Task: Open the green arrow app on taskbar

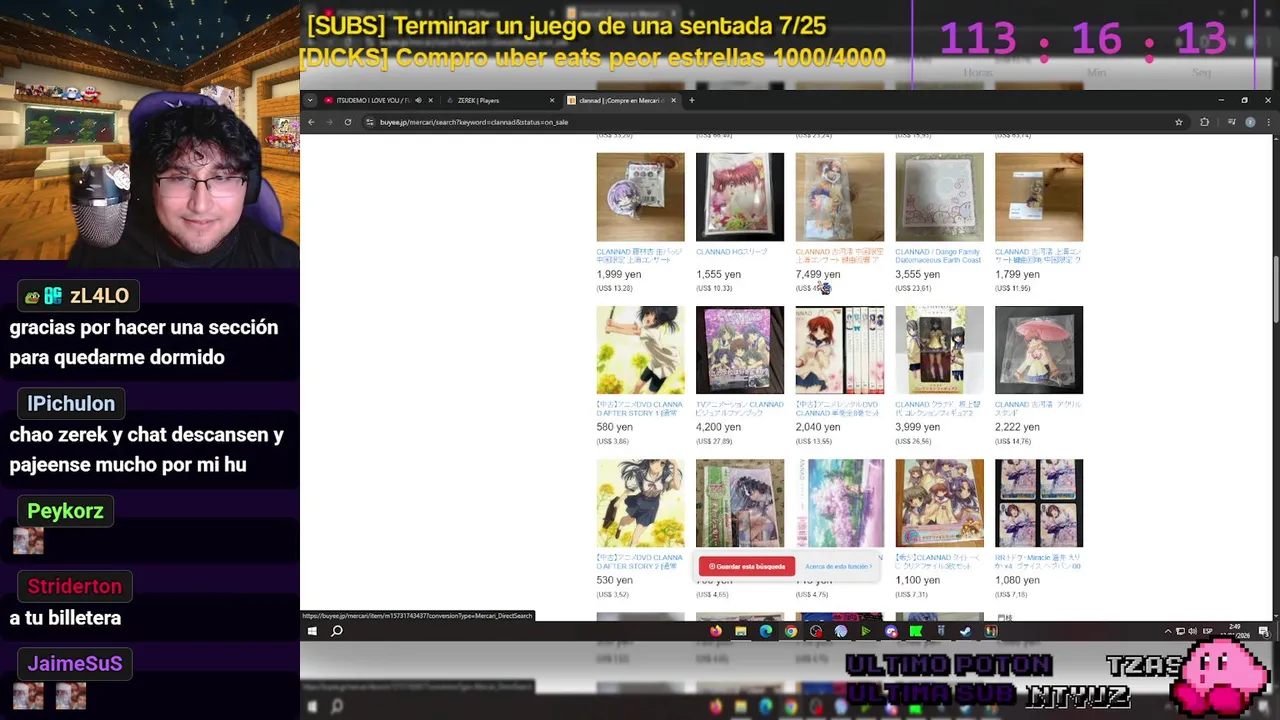Action: pyautogui.click(x=866, y=631)
